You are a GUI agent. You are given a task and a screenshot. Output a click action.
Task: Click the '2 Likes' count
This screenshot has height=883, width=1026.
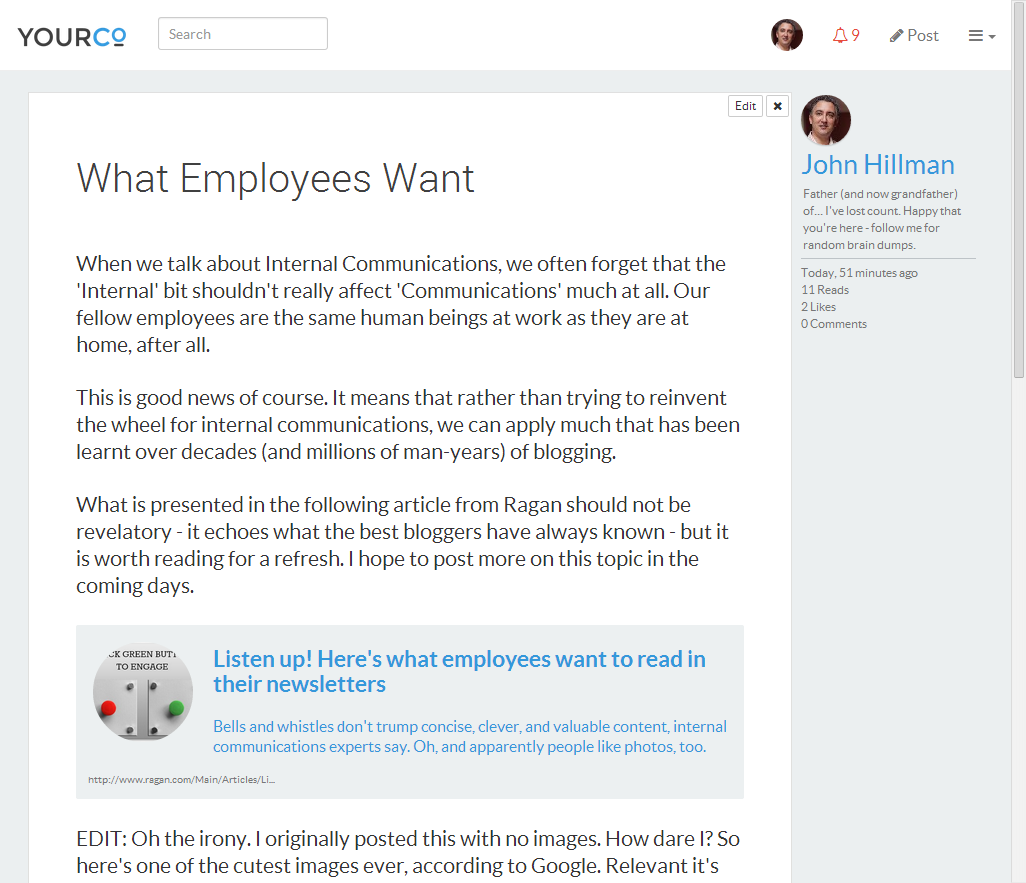(818, 307)
